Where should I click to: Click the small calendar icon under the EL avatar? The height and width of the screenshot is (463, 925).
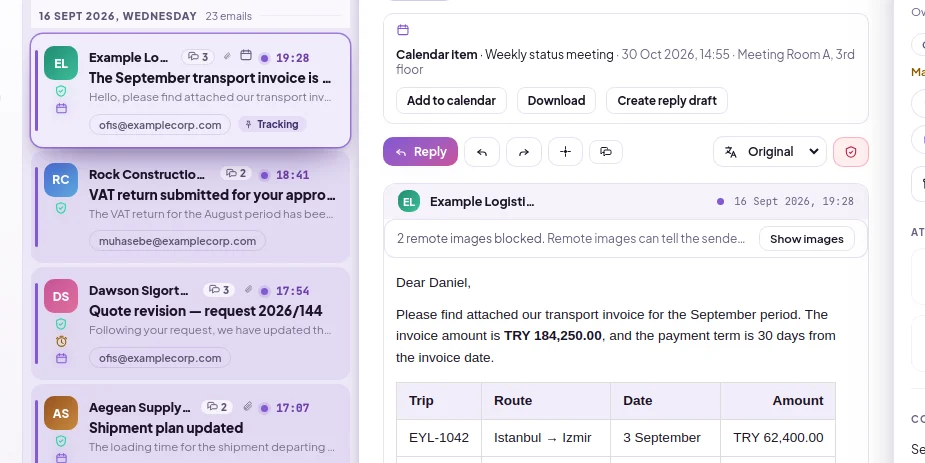click(61, 109)
